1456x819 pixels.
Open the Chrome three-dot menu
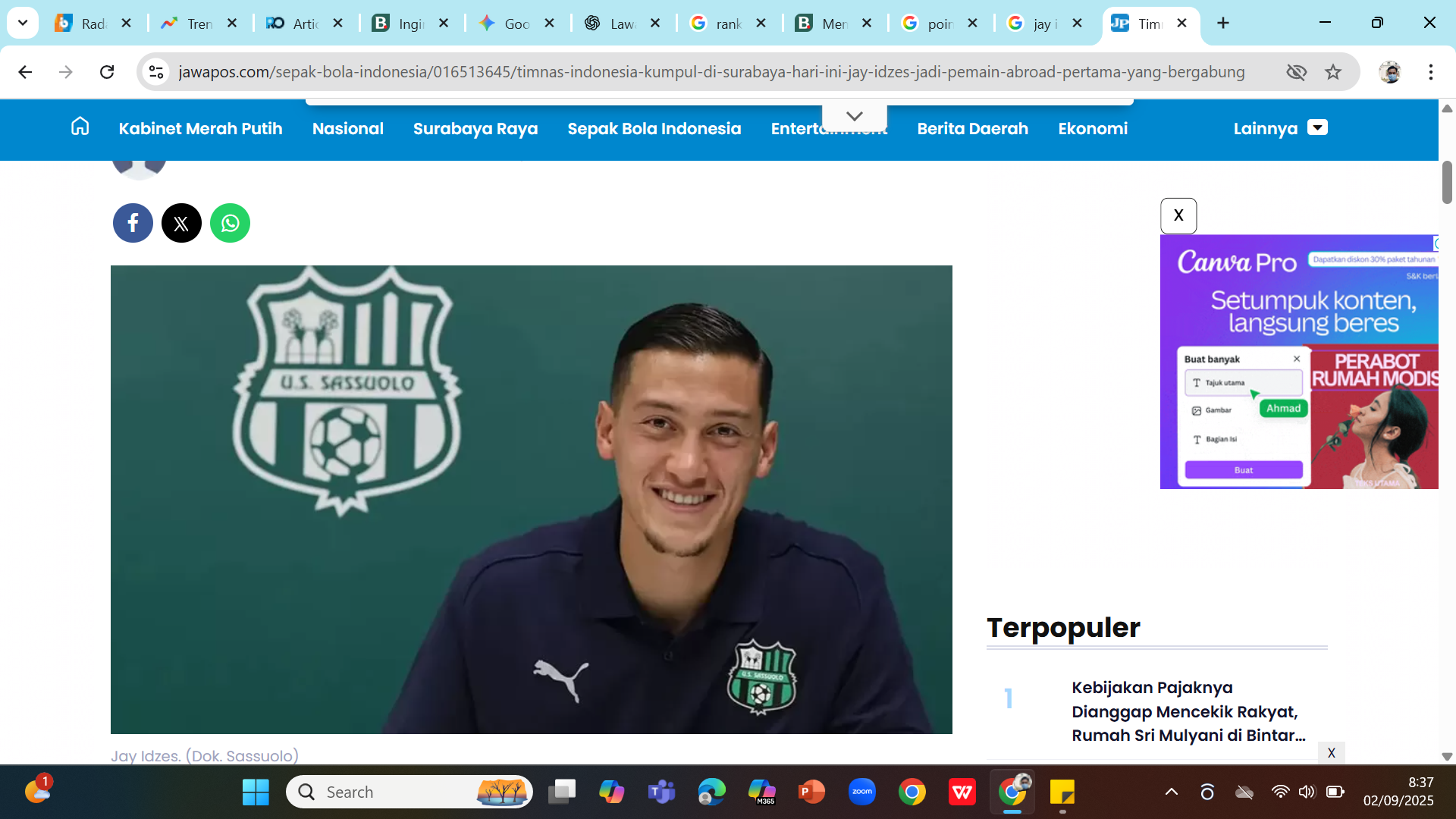[x=1431, y=72]
